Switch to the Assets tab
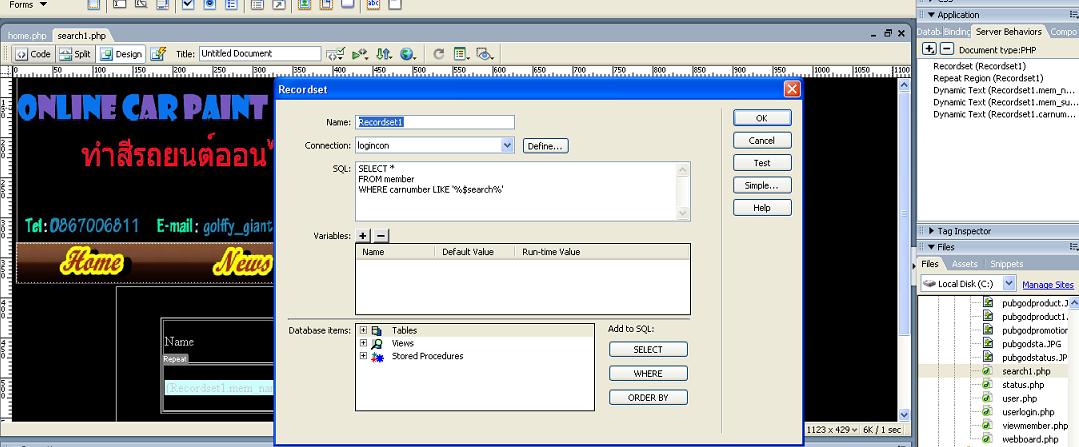Screen dimensions: 1079x447 (964, 263)
